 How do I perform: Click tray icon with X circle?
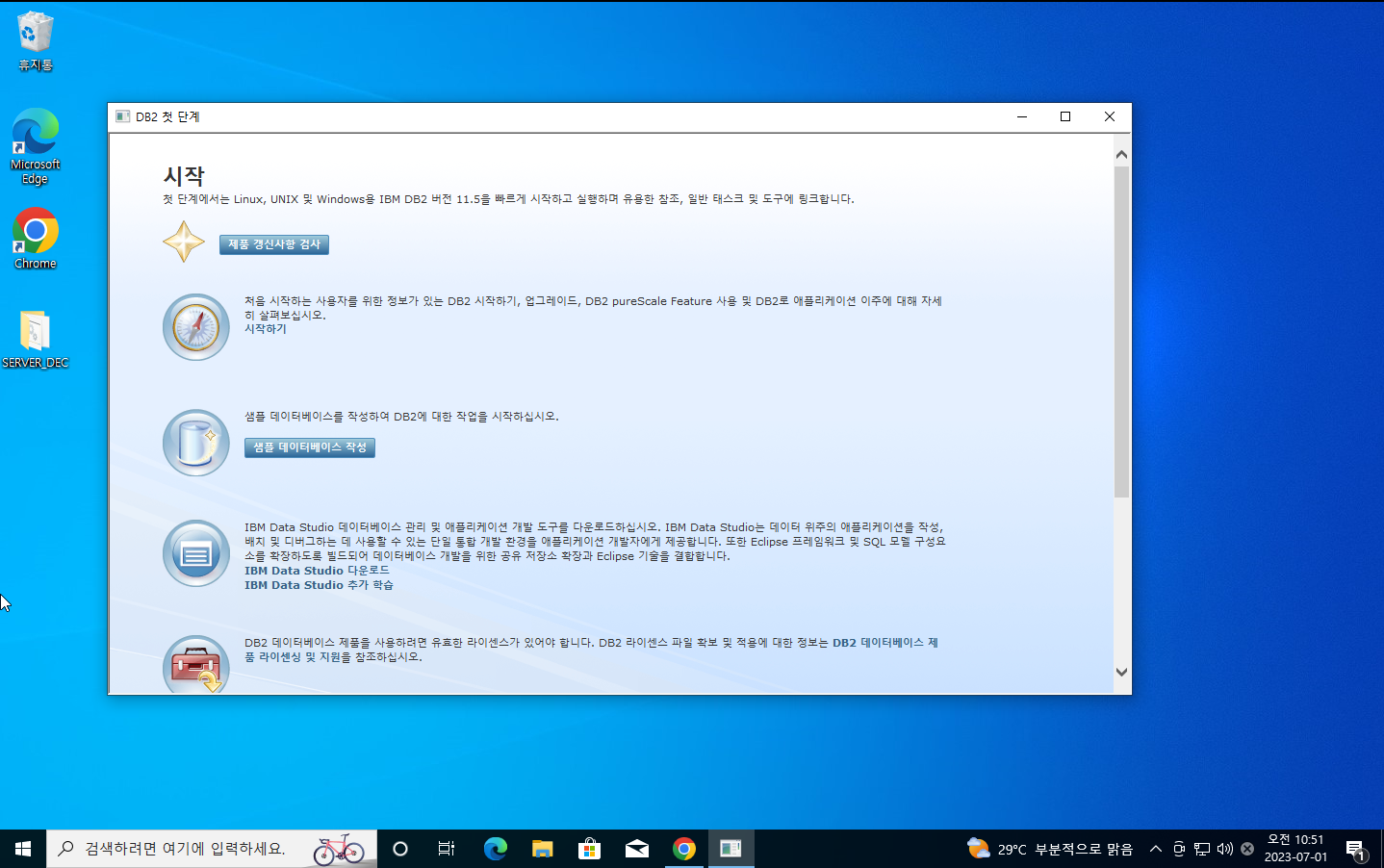pos(1247,849)
